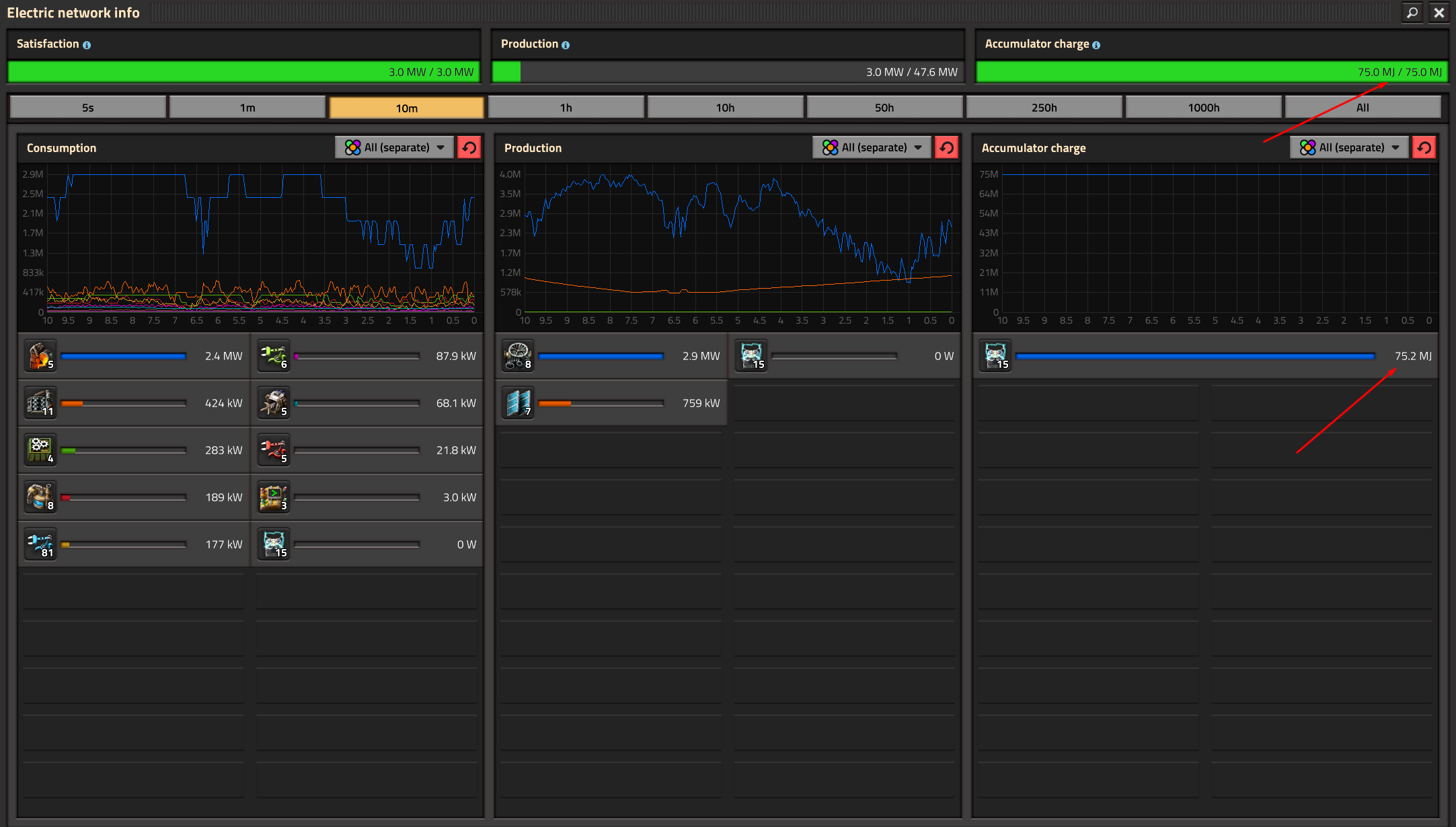Click the top Accumulator charge bar
1456x827 pixels.
[1212, 72]
